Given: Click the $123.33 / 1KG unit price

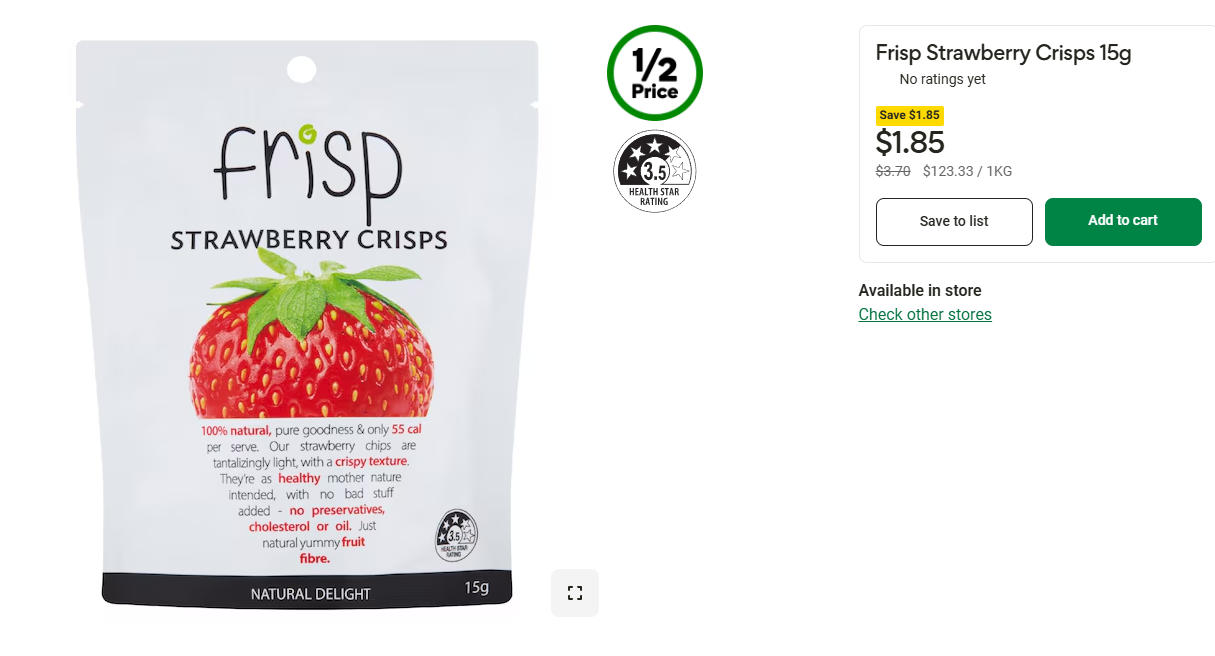Looking at the screenshot, I should [x=967, y=171].
